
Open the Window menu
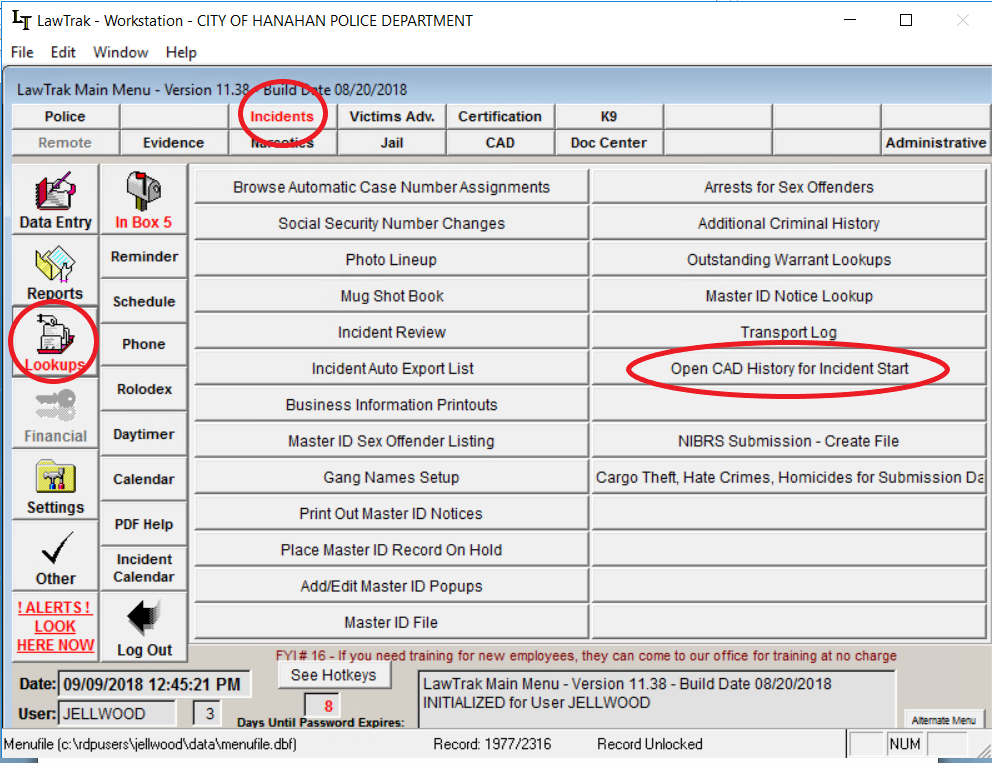(x=120, y=53)
